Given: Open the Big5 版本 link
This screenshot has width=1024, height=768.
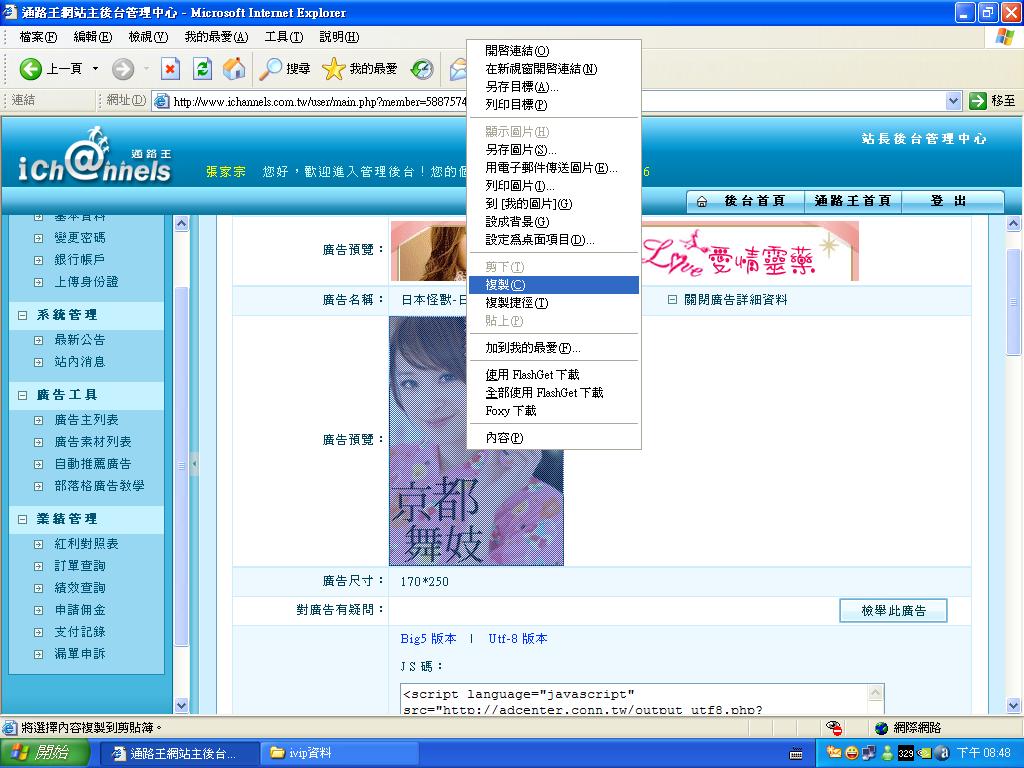Looking at the screenshot, I should click(428, 639).
